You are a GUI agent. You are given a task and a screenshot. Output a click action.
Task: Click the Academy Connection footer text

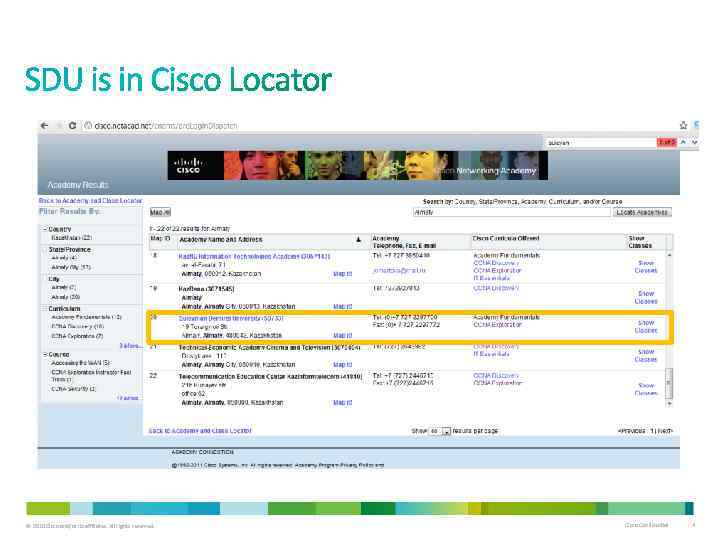[202, 452]
